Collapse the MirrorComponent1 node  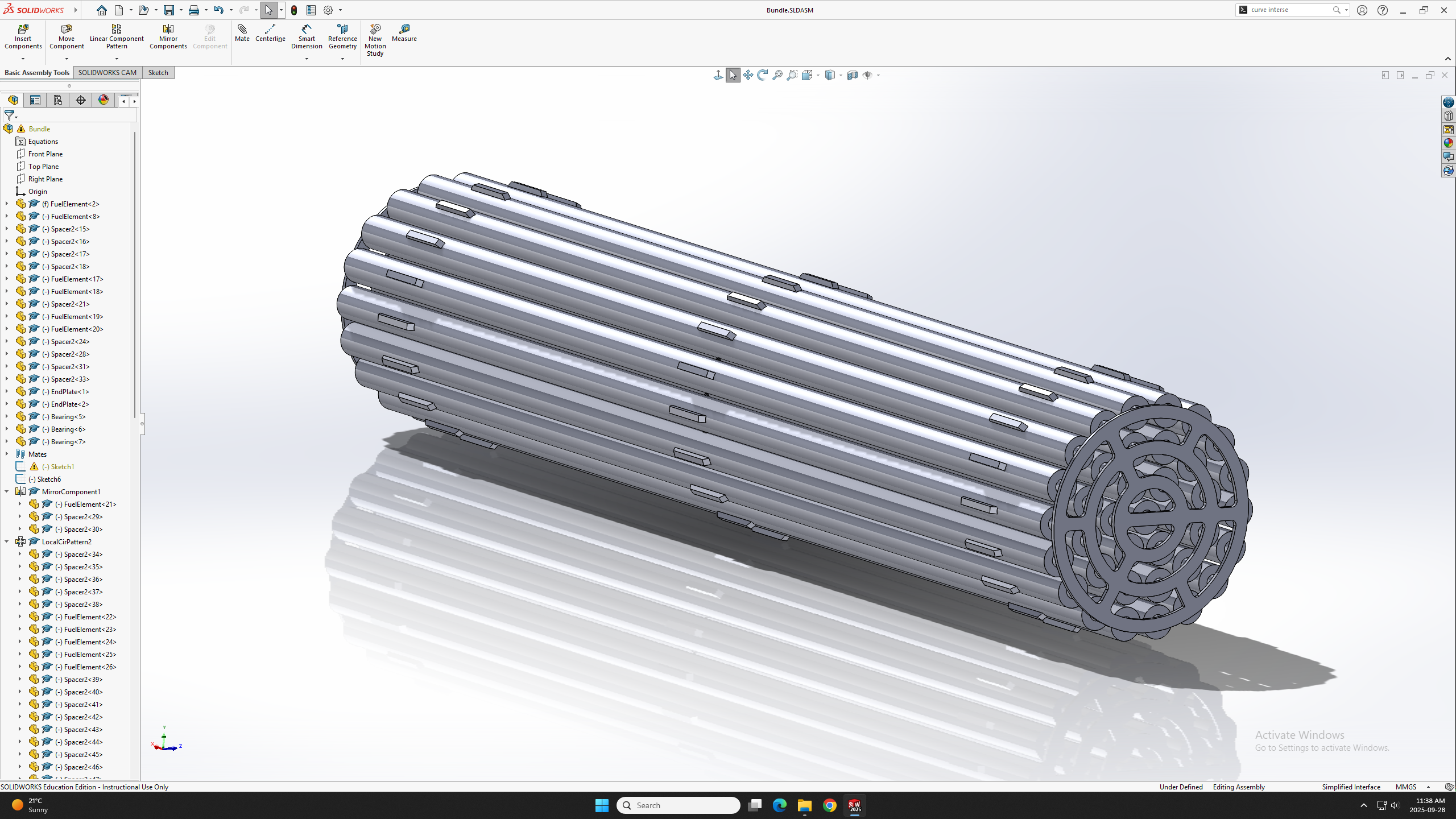click(x=7, y=491)
